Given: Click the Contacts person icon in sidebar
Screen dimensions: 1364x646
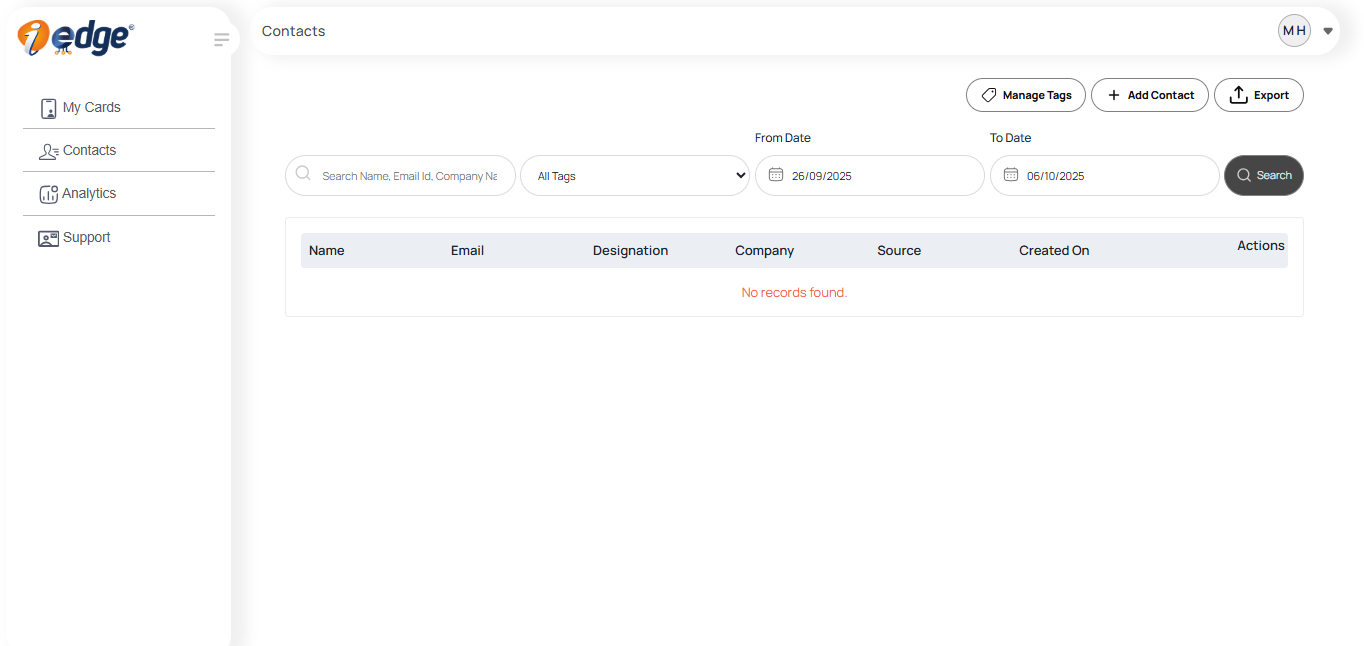Looking at the screenshot, I should (x=48, y=151).
